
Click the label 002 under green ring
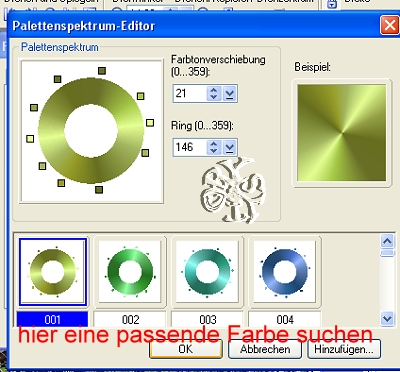tap(130, 320)
